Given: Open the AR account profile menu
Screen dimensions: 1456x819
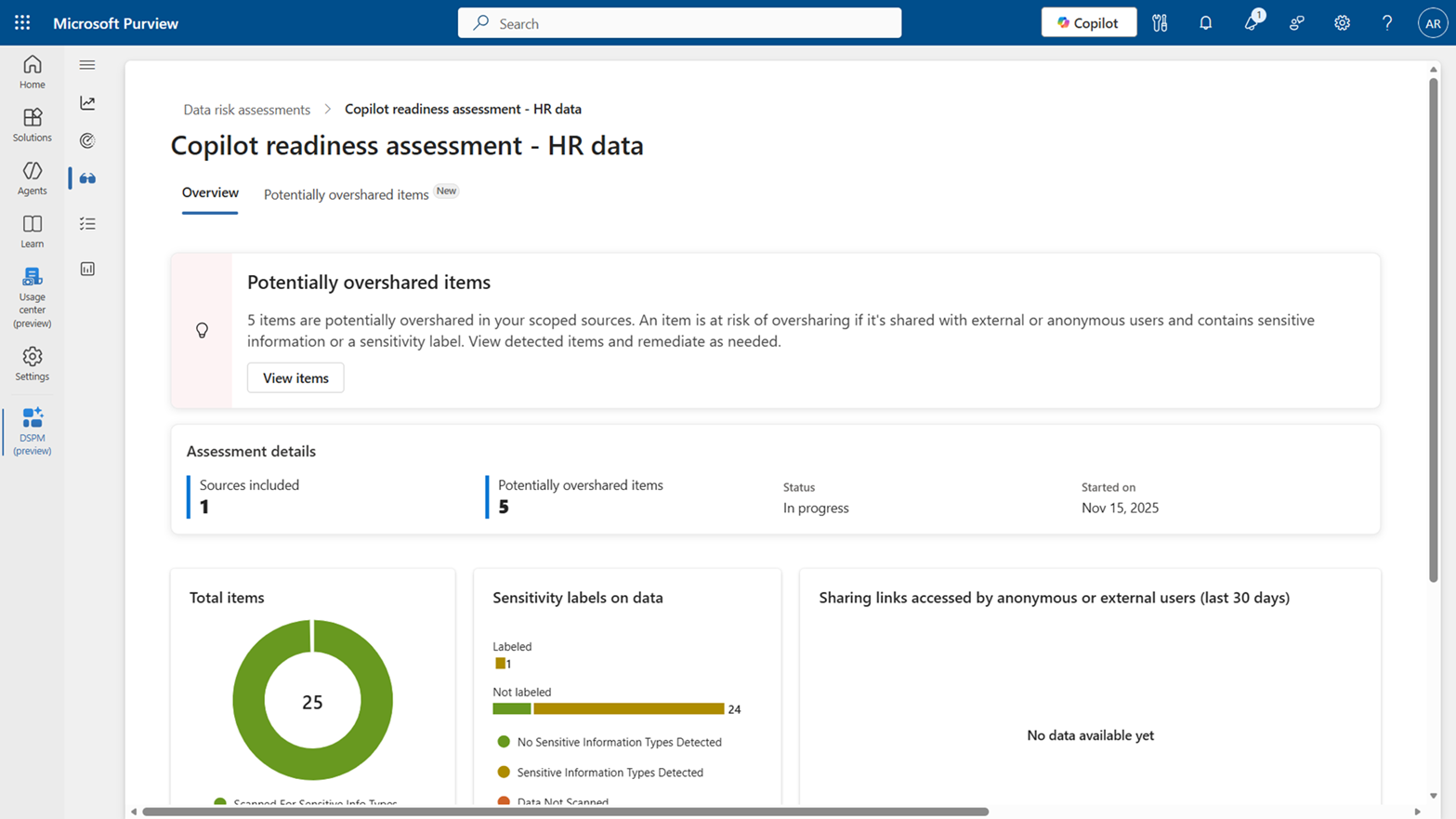Looking at the screenshot, I should pos(1432,23).
